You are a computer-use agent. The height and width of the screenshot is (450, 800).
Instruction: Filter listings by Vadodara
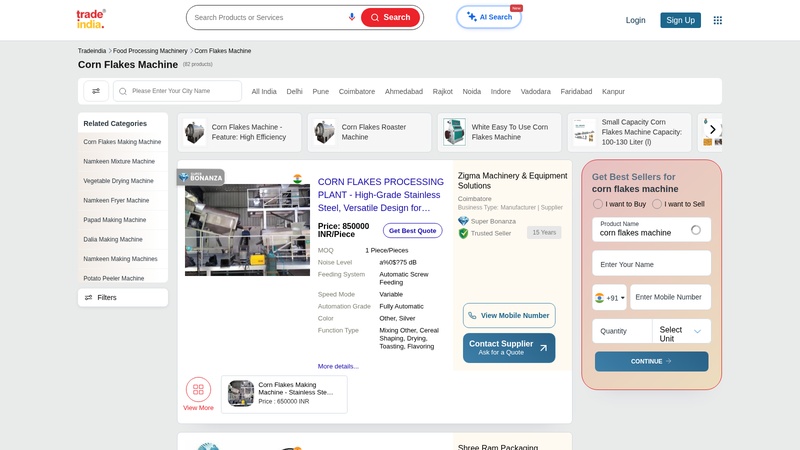535,91
